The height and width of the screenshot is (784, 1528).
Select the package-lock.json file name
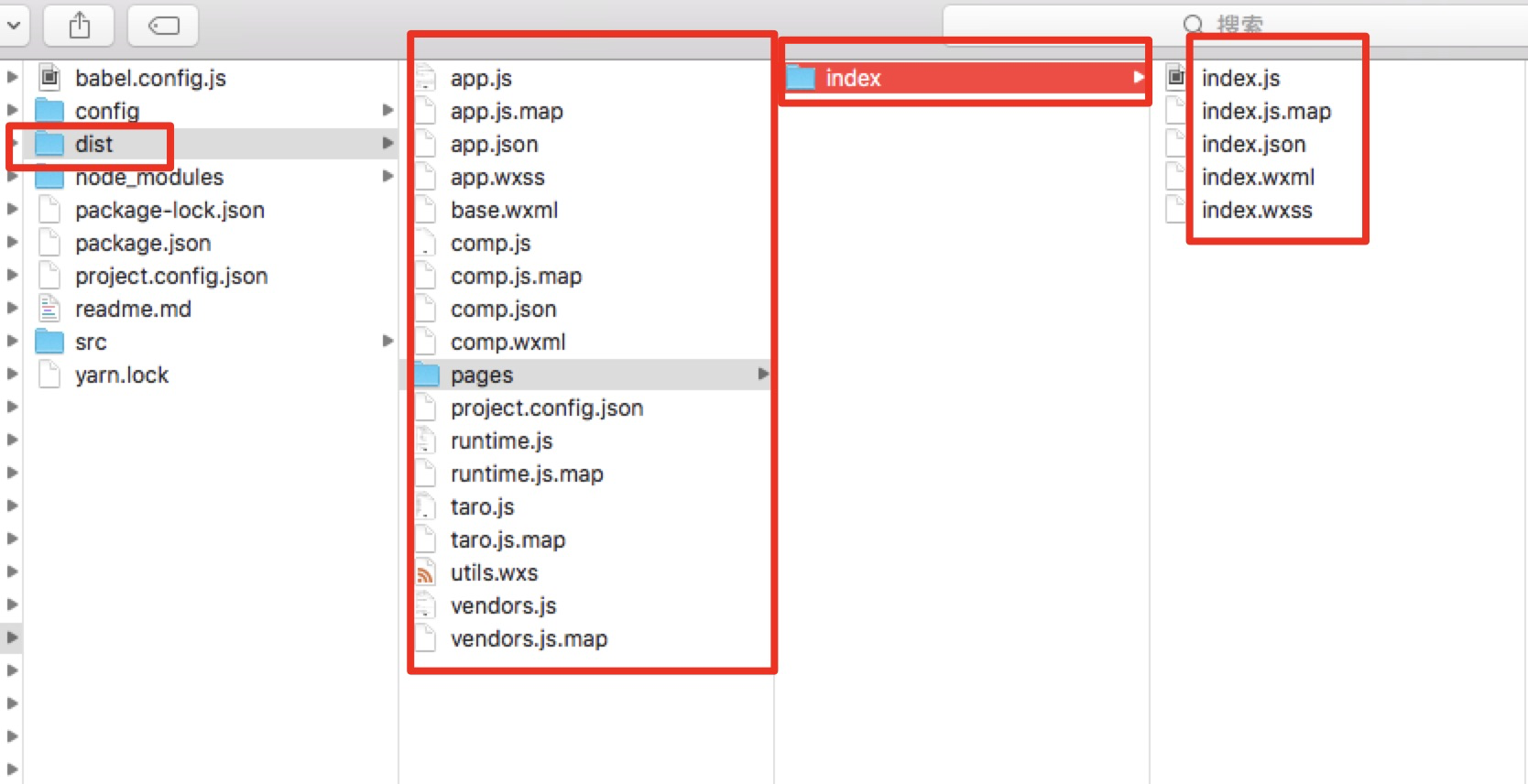click(169, 210)
